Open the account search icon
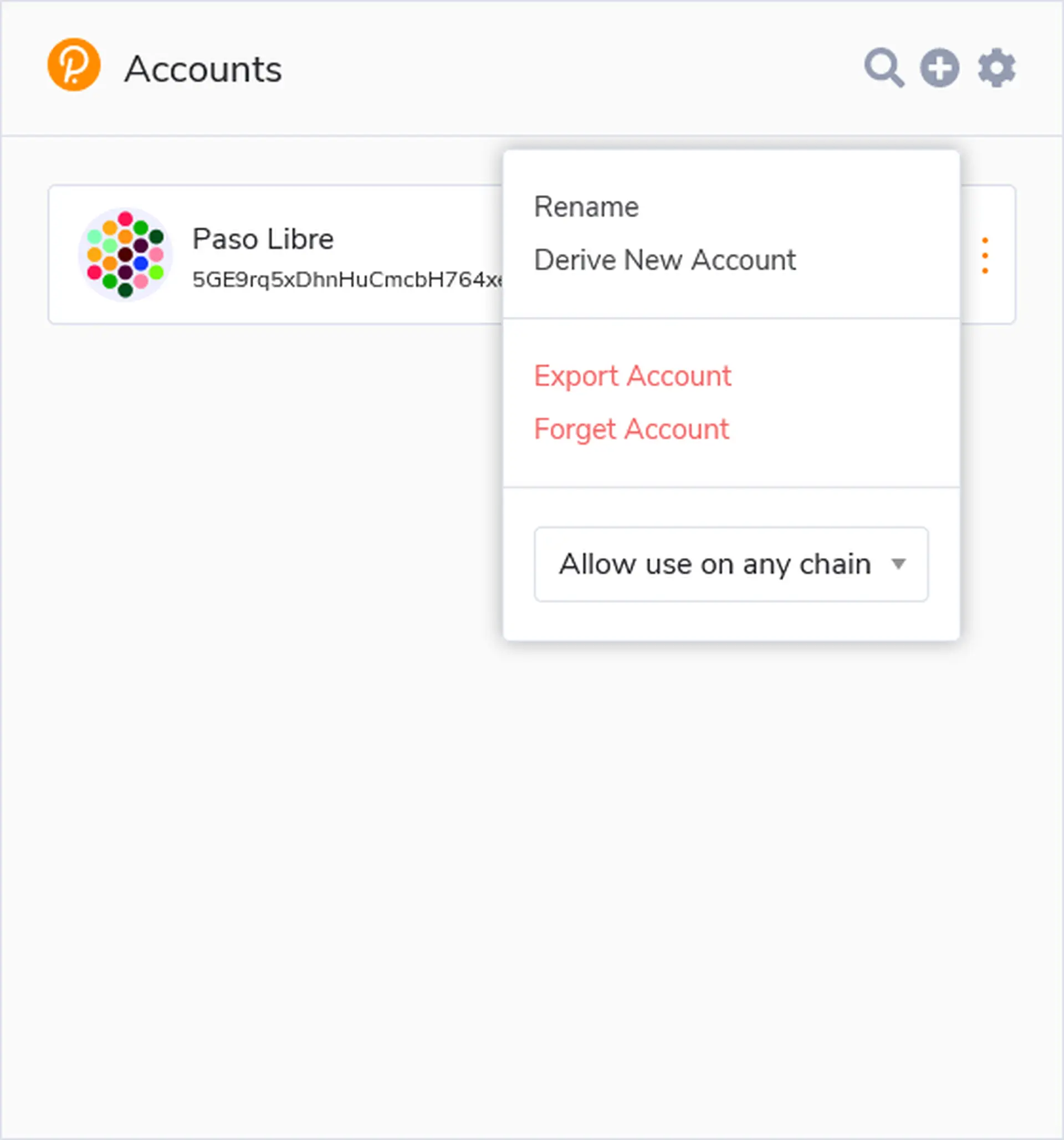Image resolution: width=1064 pixels, height=1140 pixels. click(x=883, y=68)
